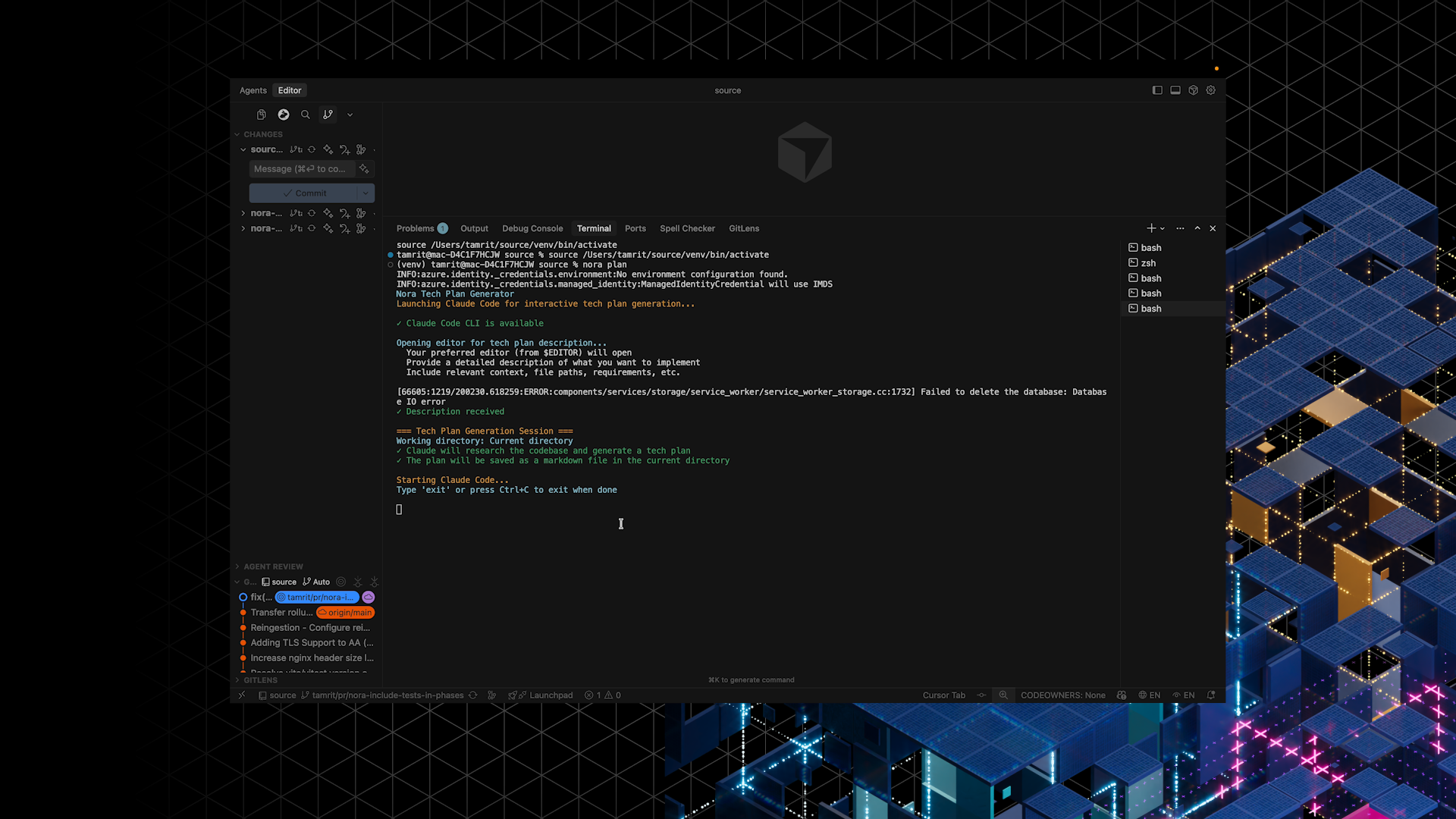Open remote window icon in status bar
This screenshot has width=1456, height=819.
(x=242, y=695)
